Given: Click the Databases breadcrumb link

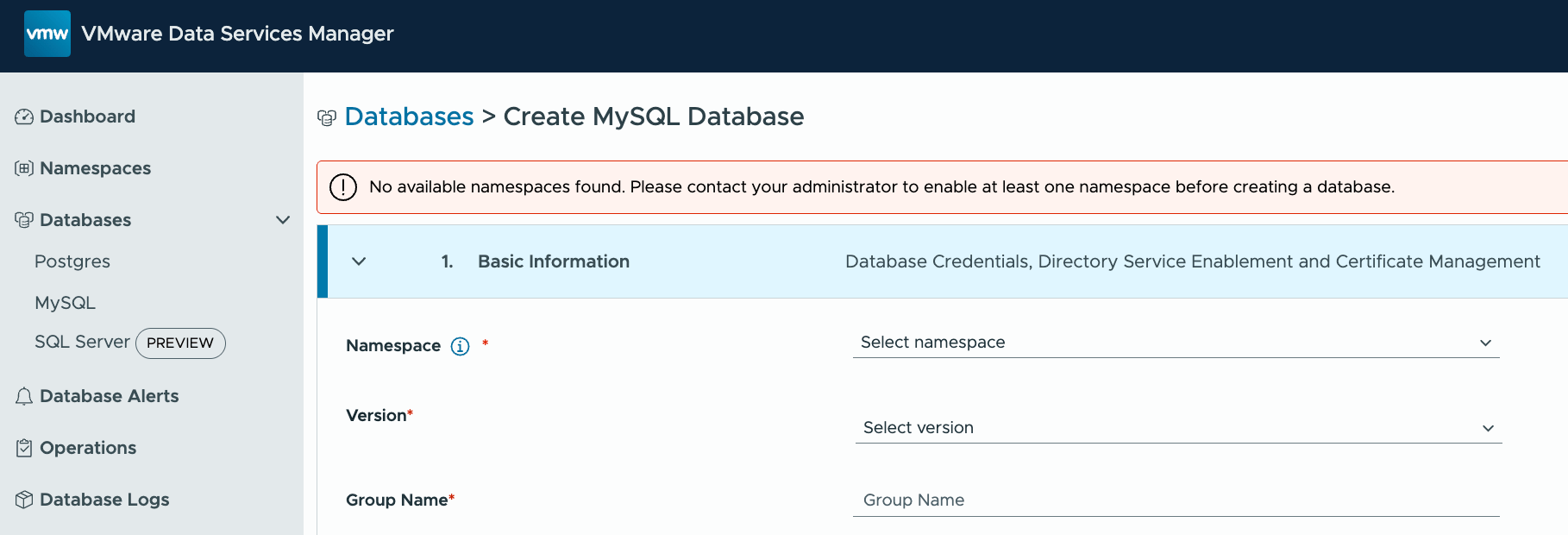Looking at the screenshot, I should coord(409,116).
